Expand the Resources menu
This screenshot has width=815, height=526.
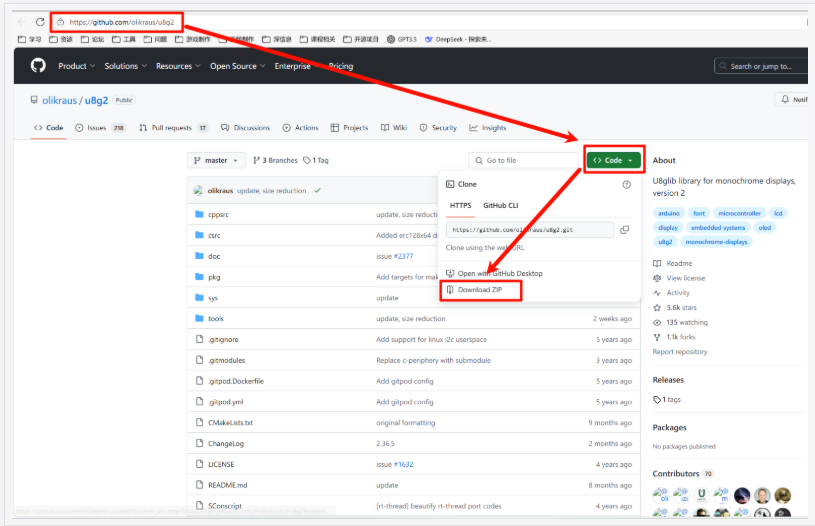tap(178, 66)
